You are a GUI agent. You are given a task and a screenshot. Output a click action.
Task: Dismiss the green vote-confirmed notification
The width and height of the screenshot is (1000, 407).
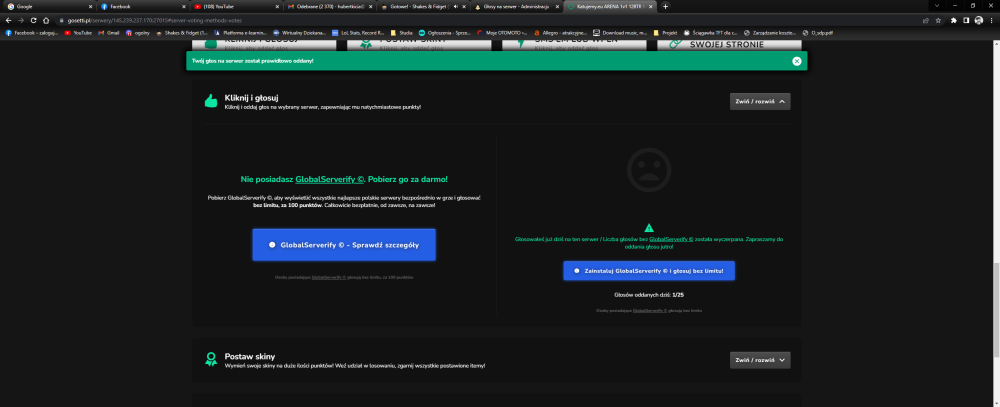click(797, 61)
